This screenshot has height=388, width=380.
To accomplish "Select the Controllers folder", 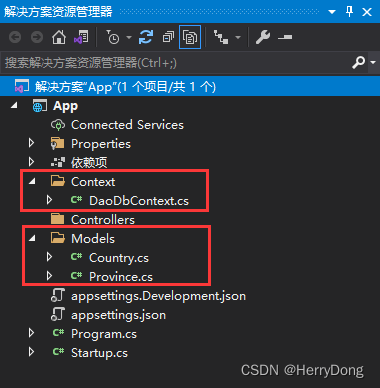I will tap(103, 220).
